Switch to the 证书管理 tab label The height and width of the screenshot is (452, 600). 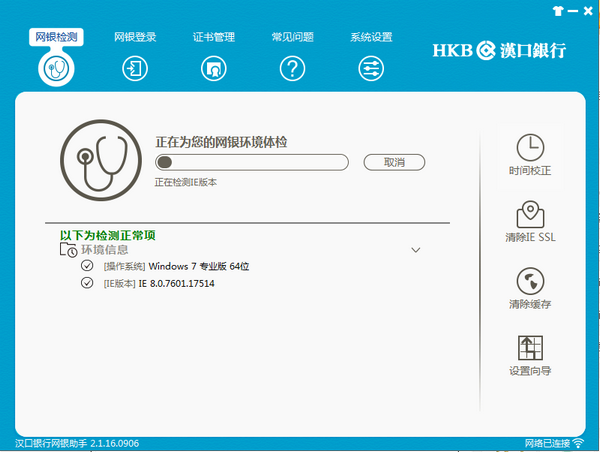point(214,37)
